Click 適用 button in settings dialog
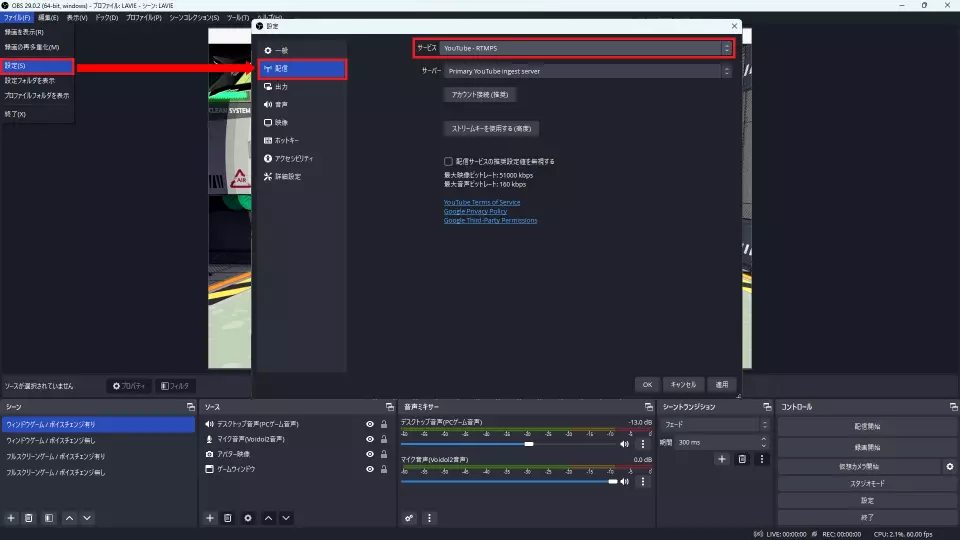The image size is (960, 540). tap(722, 384)
